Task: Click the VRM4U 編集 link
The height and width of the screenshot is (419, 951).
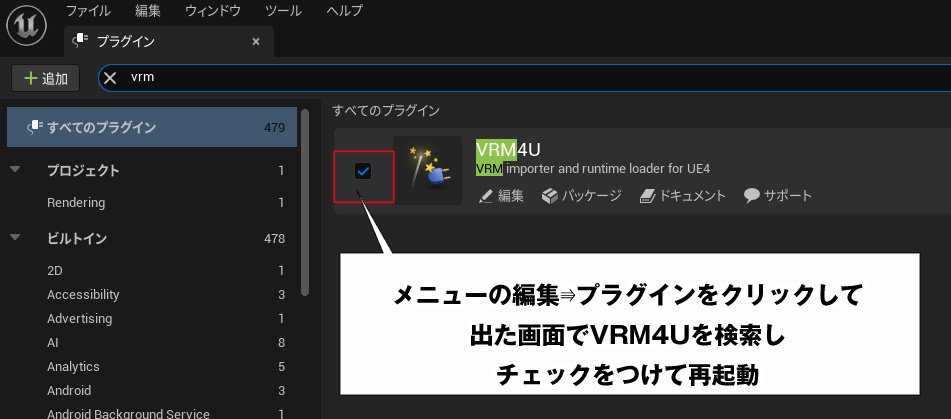Action: click(501, 196)
